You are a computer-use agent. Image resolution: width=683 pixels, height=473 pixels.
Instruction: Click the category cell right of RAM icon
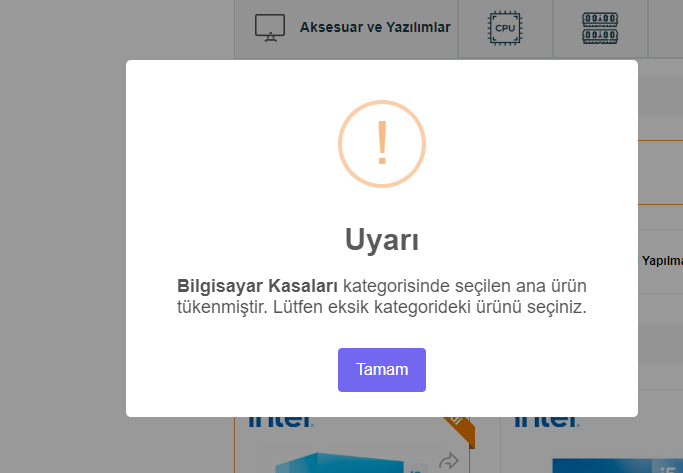coord(666,28)
